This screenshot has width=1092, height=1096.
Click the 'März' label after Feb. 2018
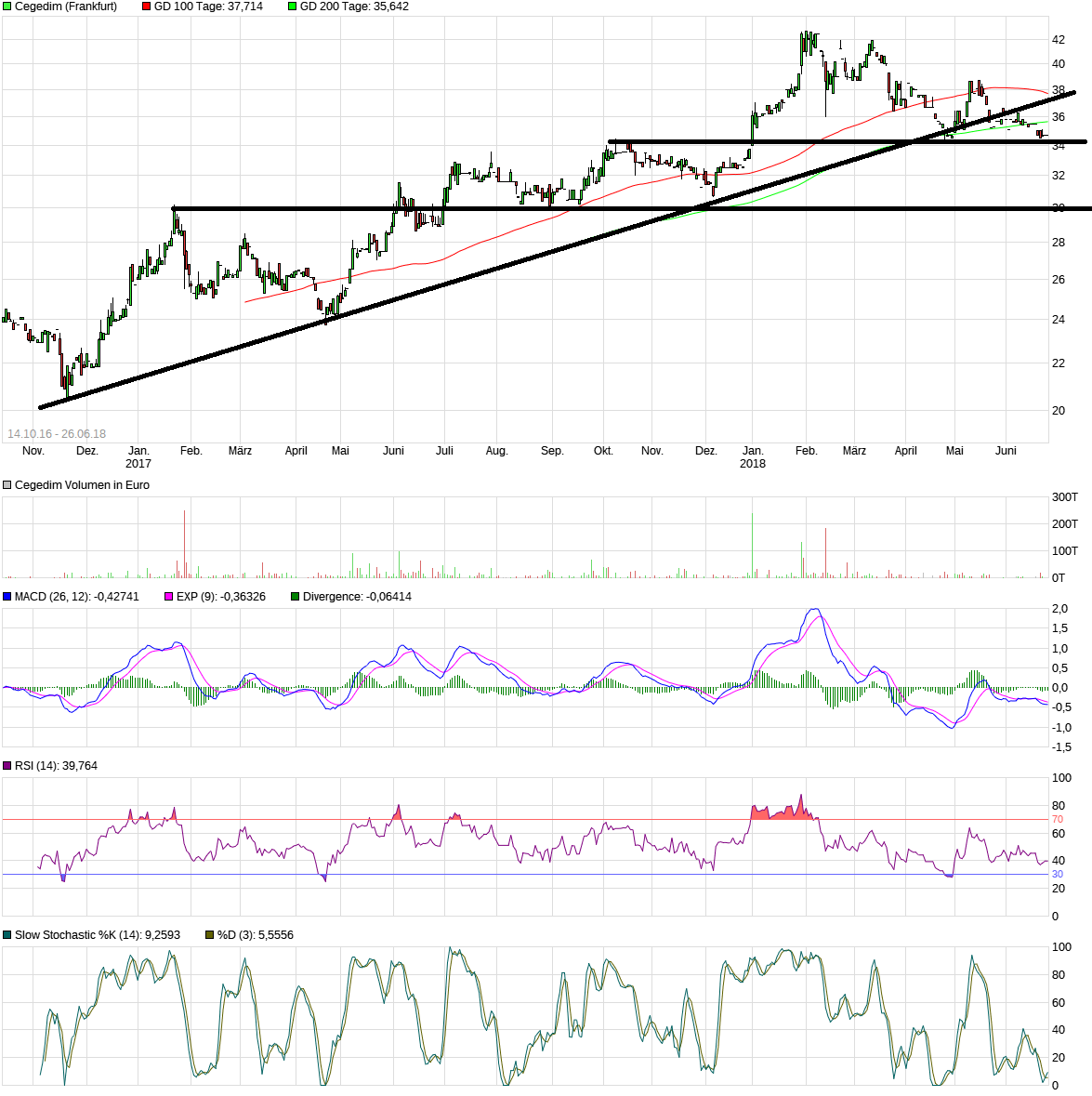(854, 451)
